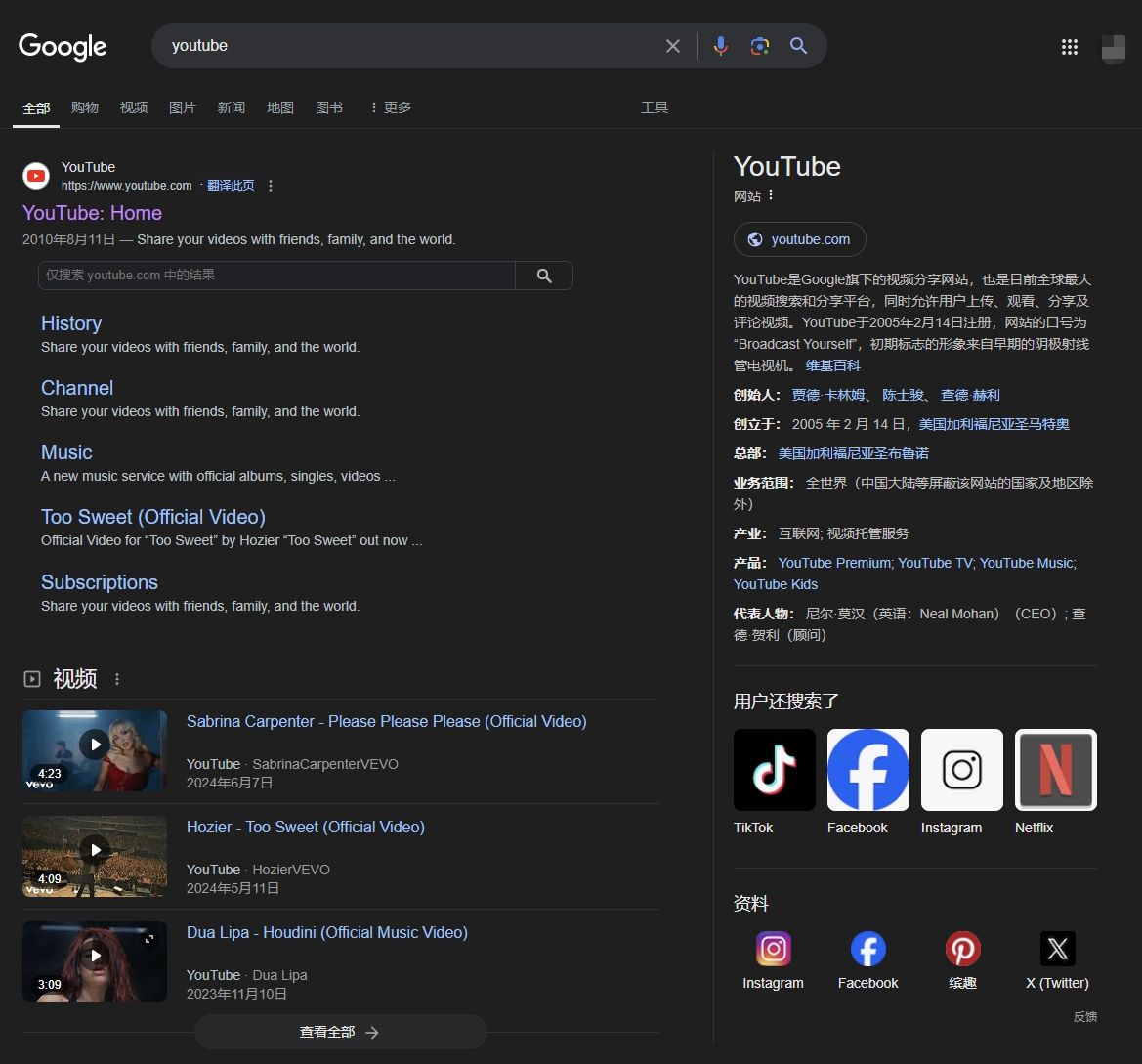Click the TikTok icon in related searches
The width and height of the screenshot is (1142, 1064).
(x=774, y=770)
